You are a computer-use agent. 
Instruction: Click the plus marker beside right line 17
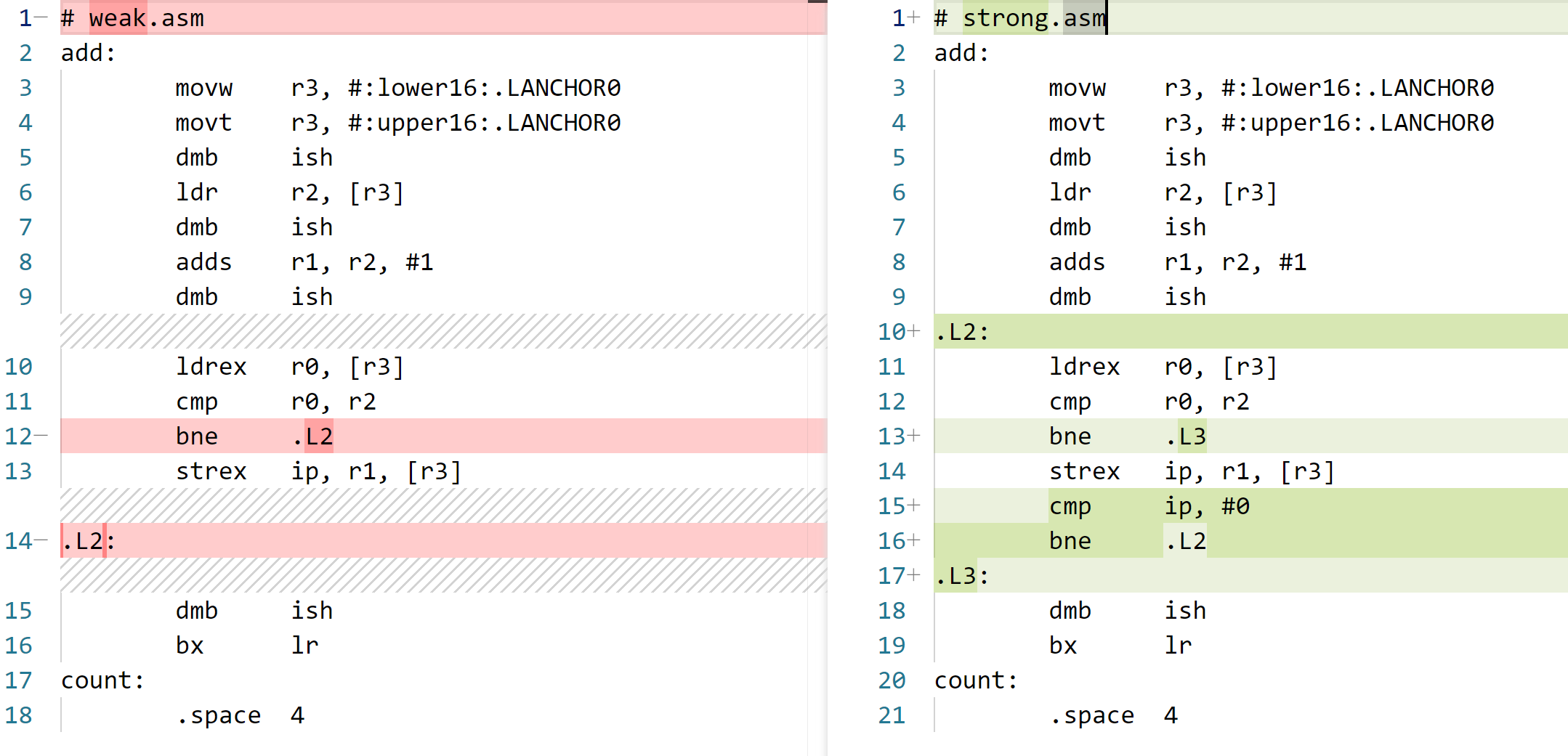915,575
